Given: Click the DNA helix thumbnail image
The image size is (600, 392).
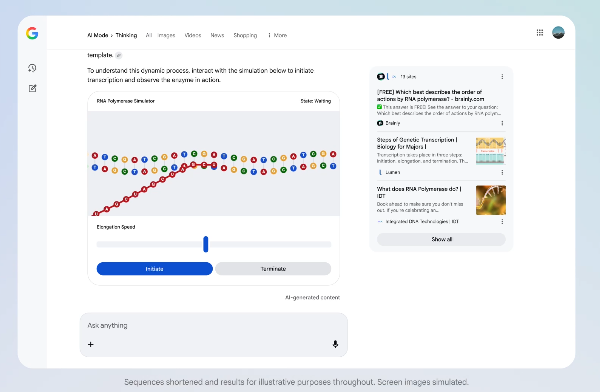Looking at the screenshot, I should point(491,200).
